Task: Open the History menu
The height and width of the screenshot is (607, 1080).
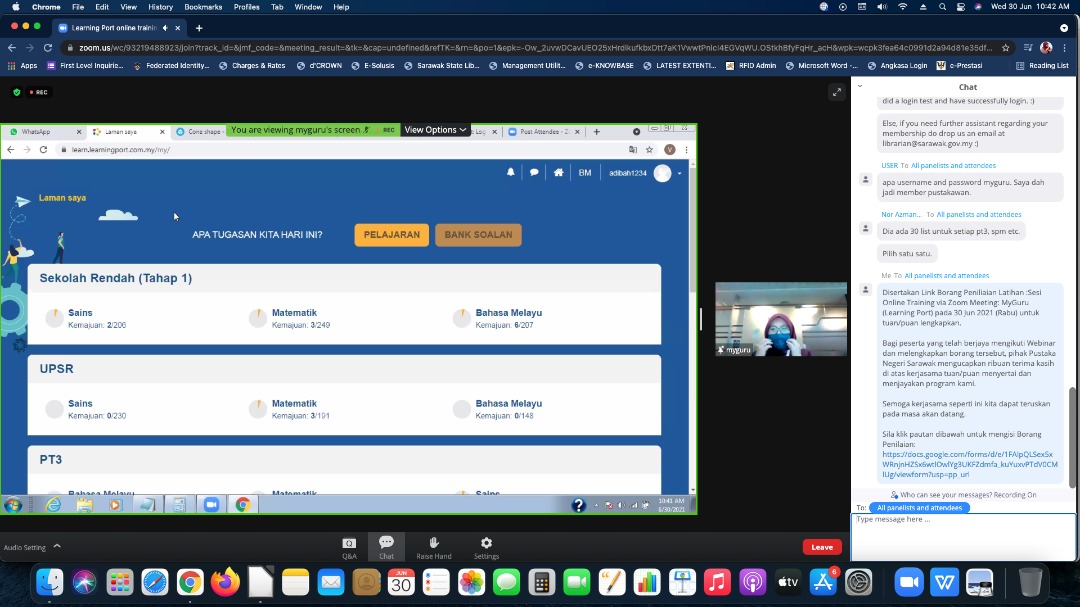Action: tap(160, 7)
